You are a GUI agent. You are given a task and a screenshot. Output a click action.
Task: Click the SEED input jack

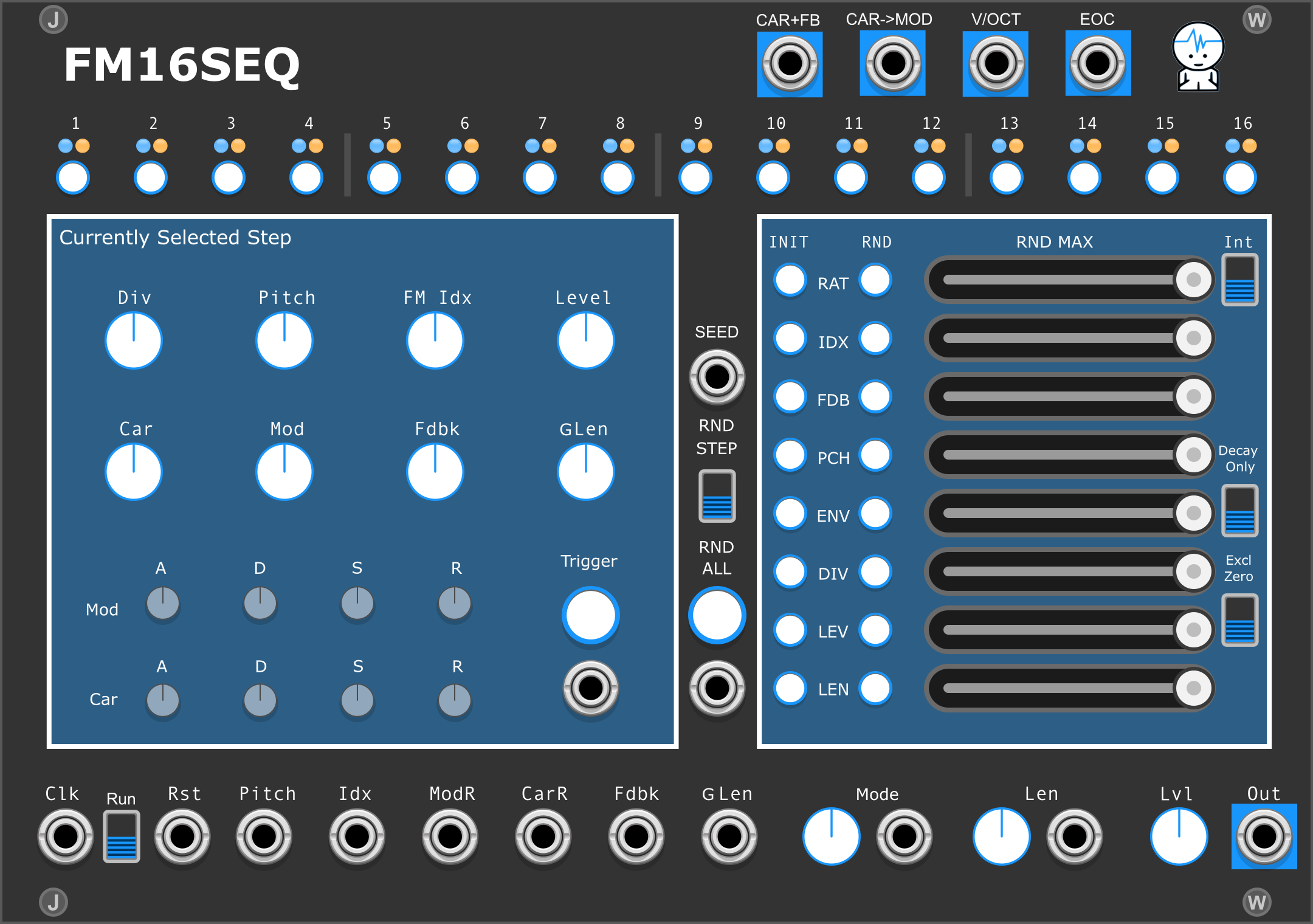pyautogui.click(x=717, y=377)
